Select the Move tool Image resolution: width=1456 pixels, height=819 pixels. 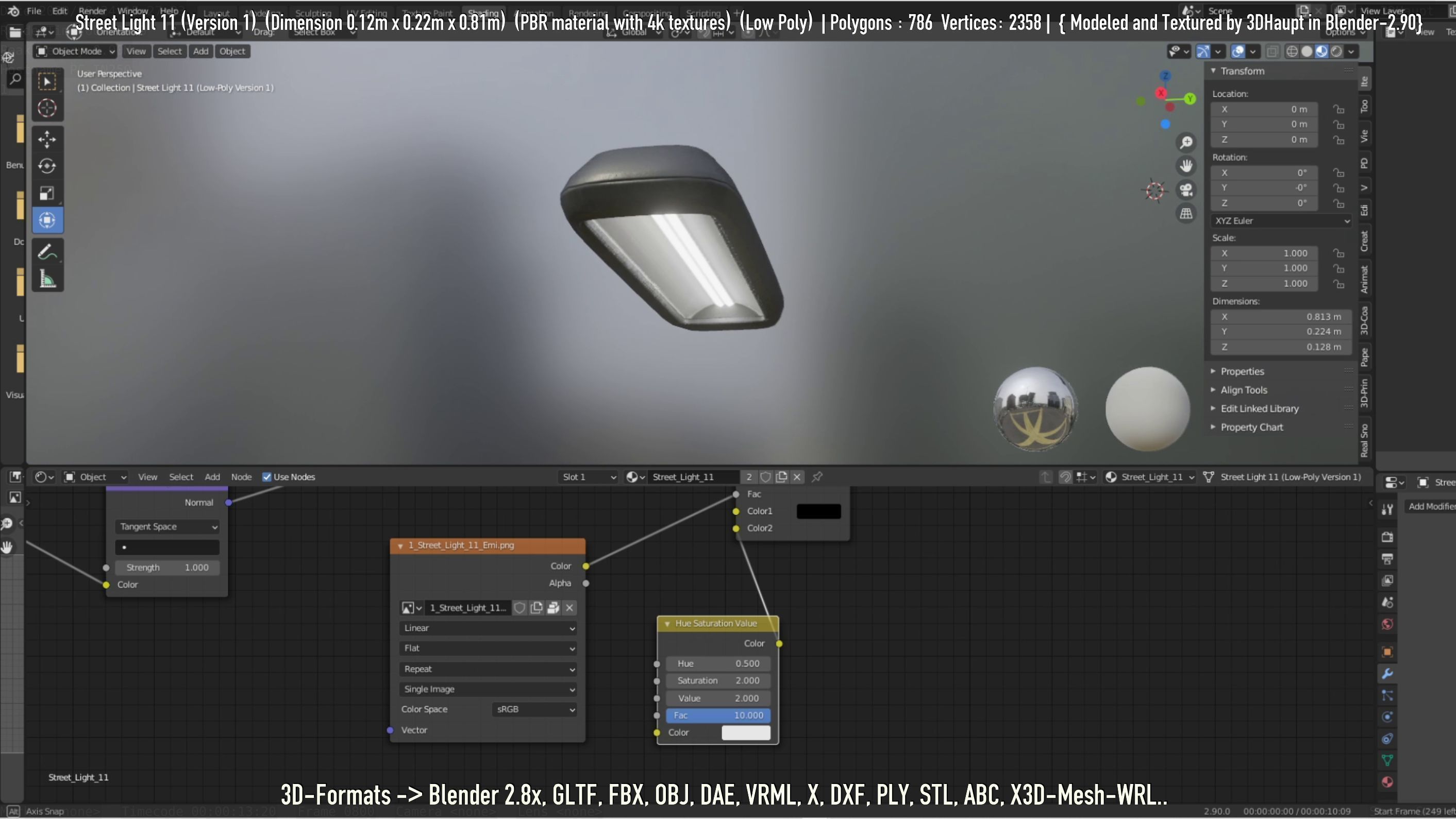[x=47, y=139]
